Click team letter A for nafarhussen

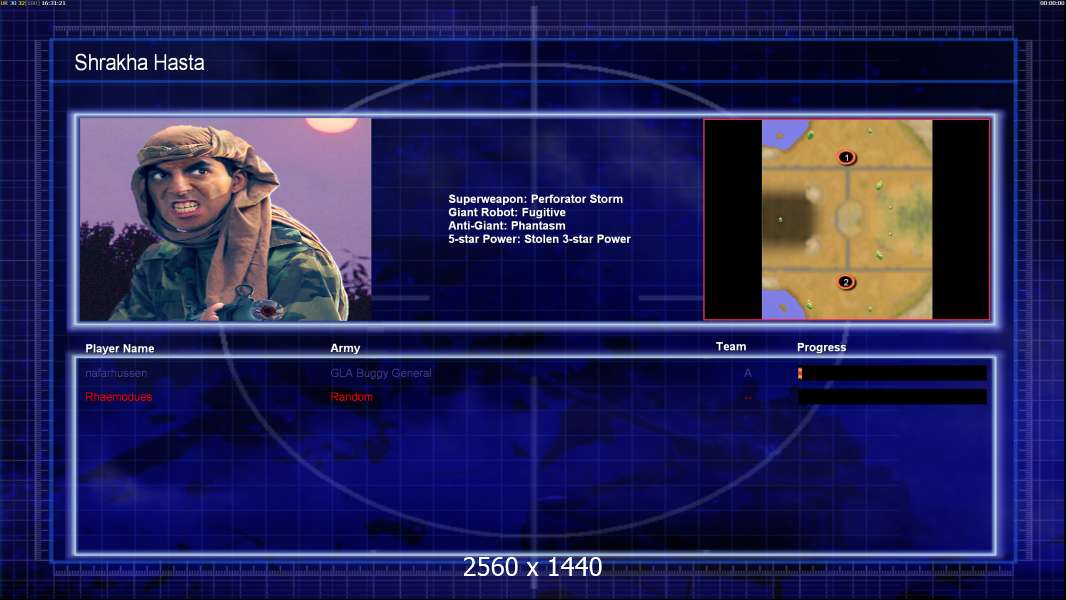[x=748, y=373]
